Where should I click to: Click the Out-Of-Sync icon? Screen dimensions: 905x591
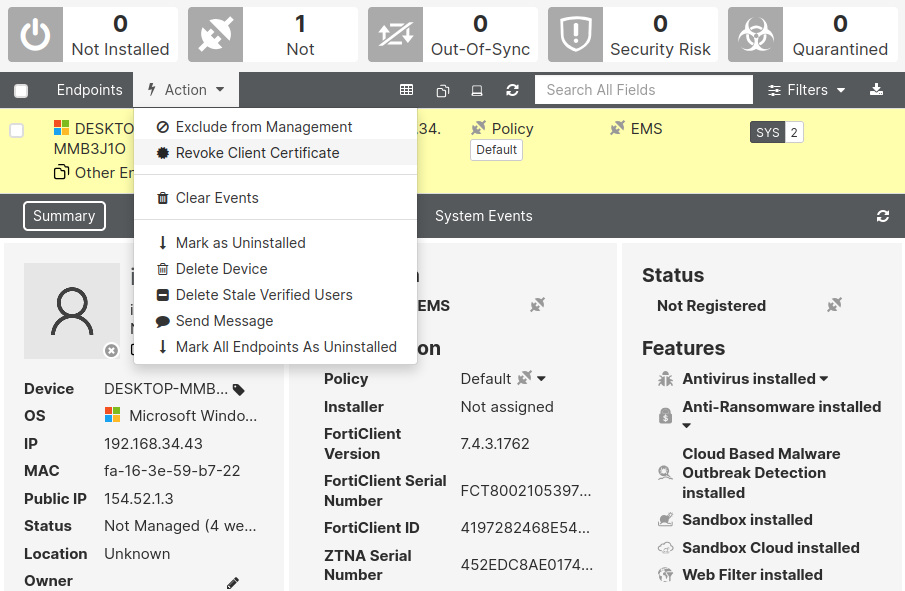[x=395, y=33]
